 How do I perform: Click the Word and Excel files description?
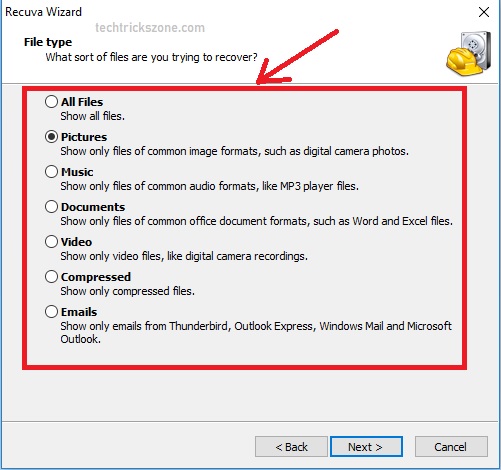[256, 221]
